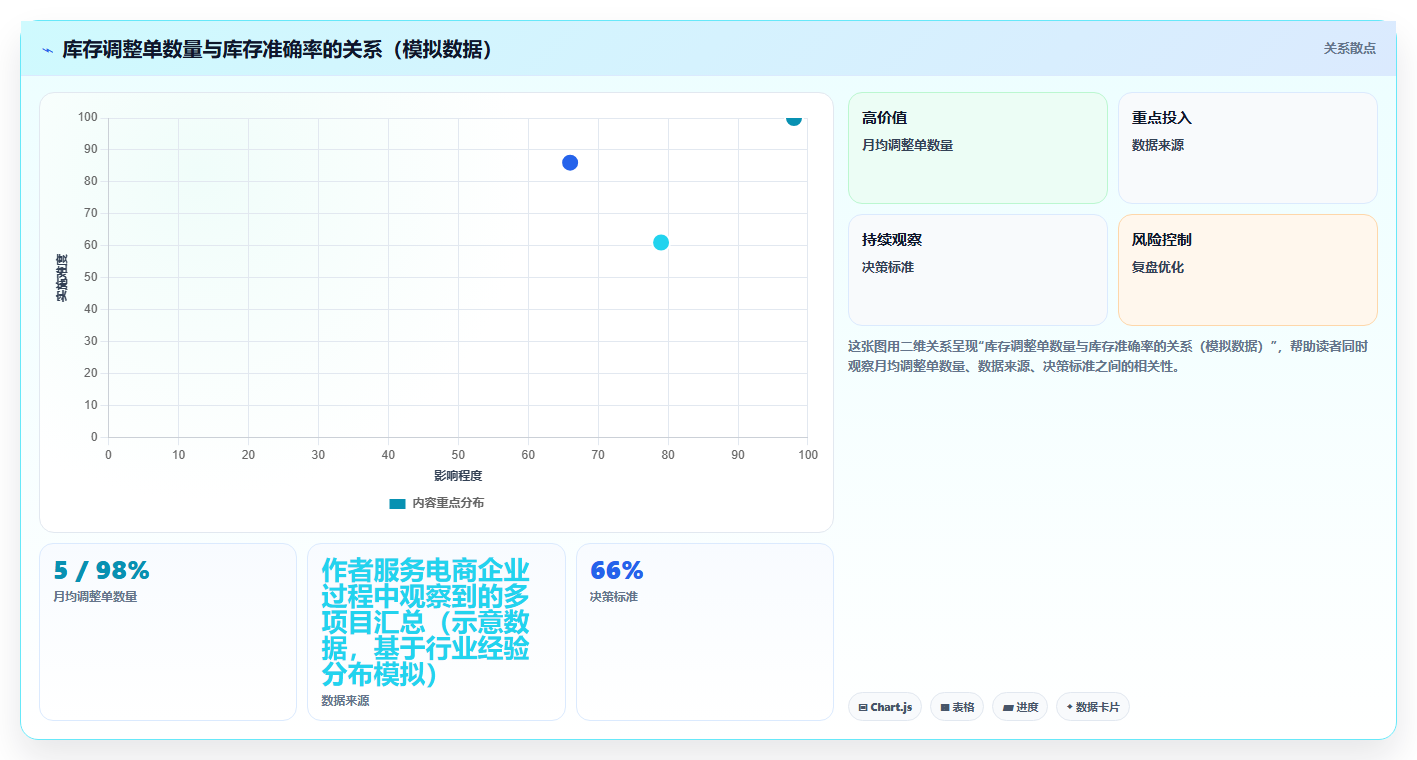Click the 影响程度 x-axis title

[x=458, y=476]
